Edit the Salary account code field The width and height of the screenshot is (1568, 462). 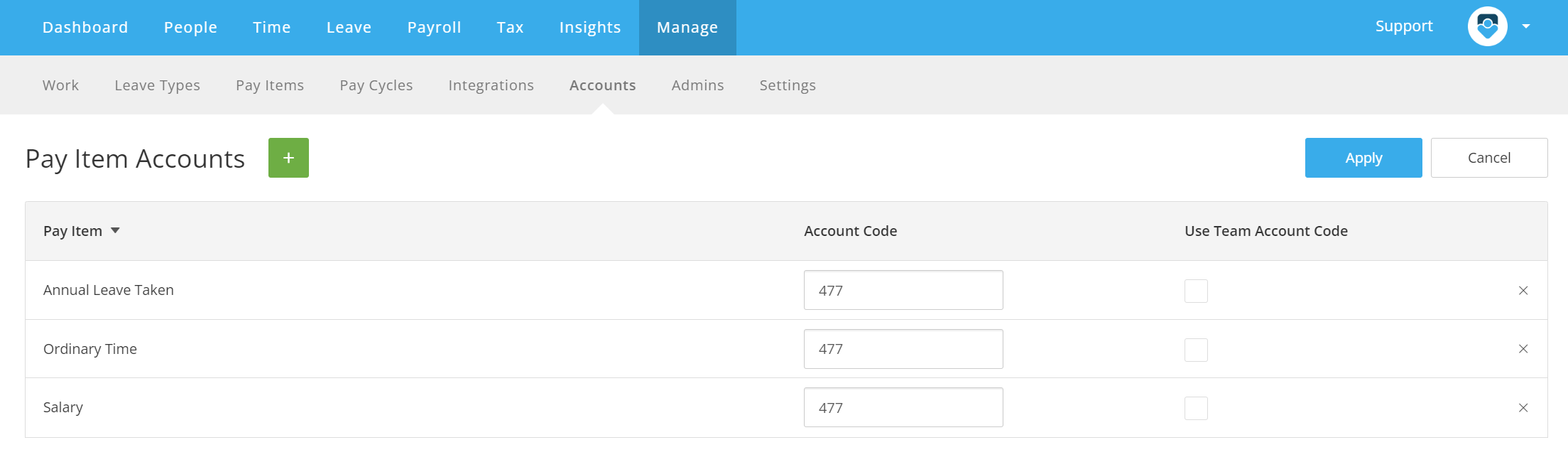click(903, 407)
